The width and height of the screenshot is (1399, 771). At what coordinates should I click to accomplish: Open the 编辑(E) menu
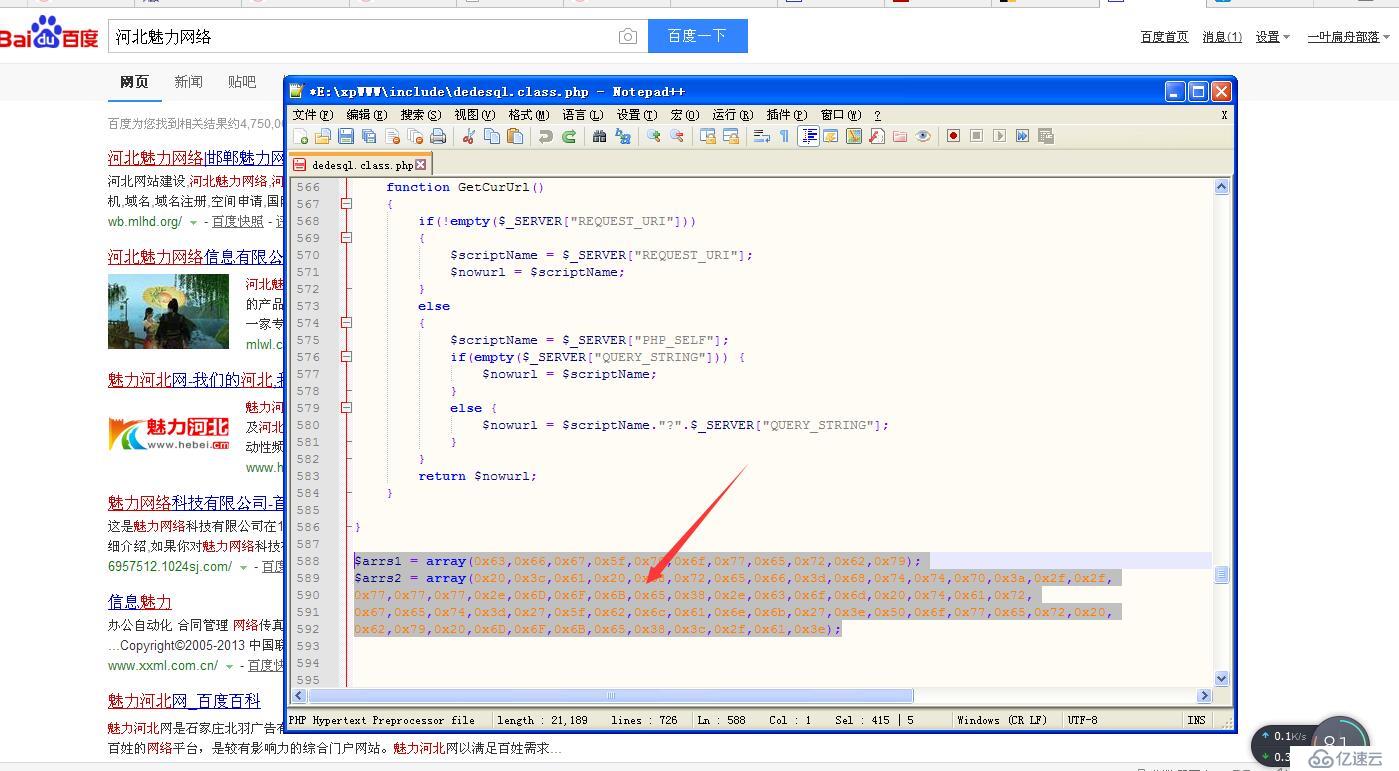(366, 115)
